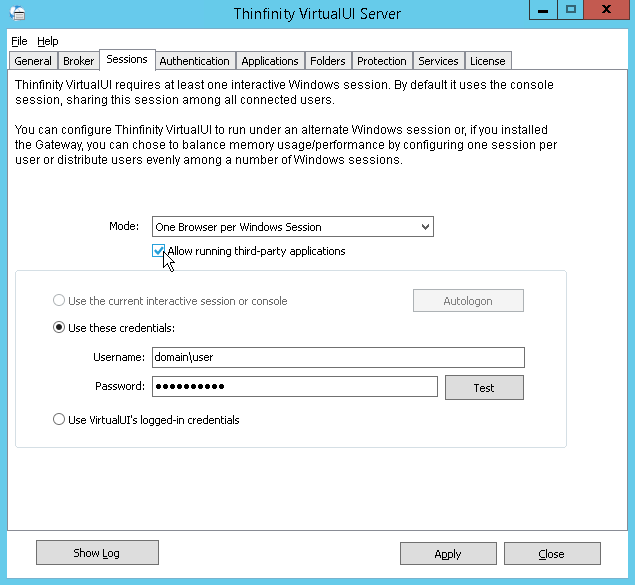Expand the Mode dropdown list
635x585 pixels.
(x=425, y=227)
